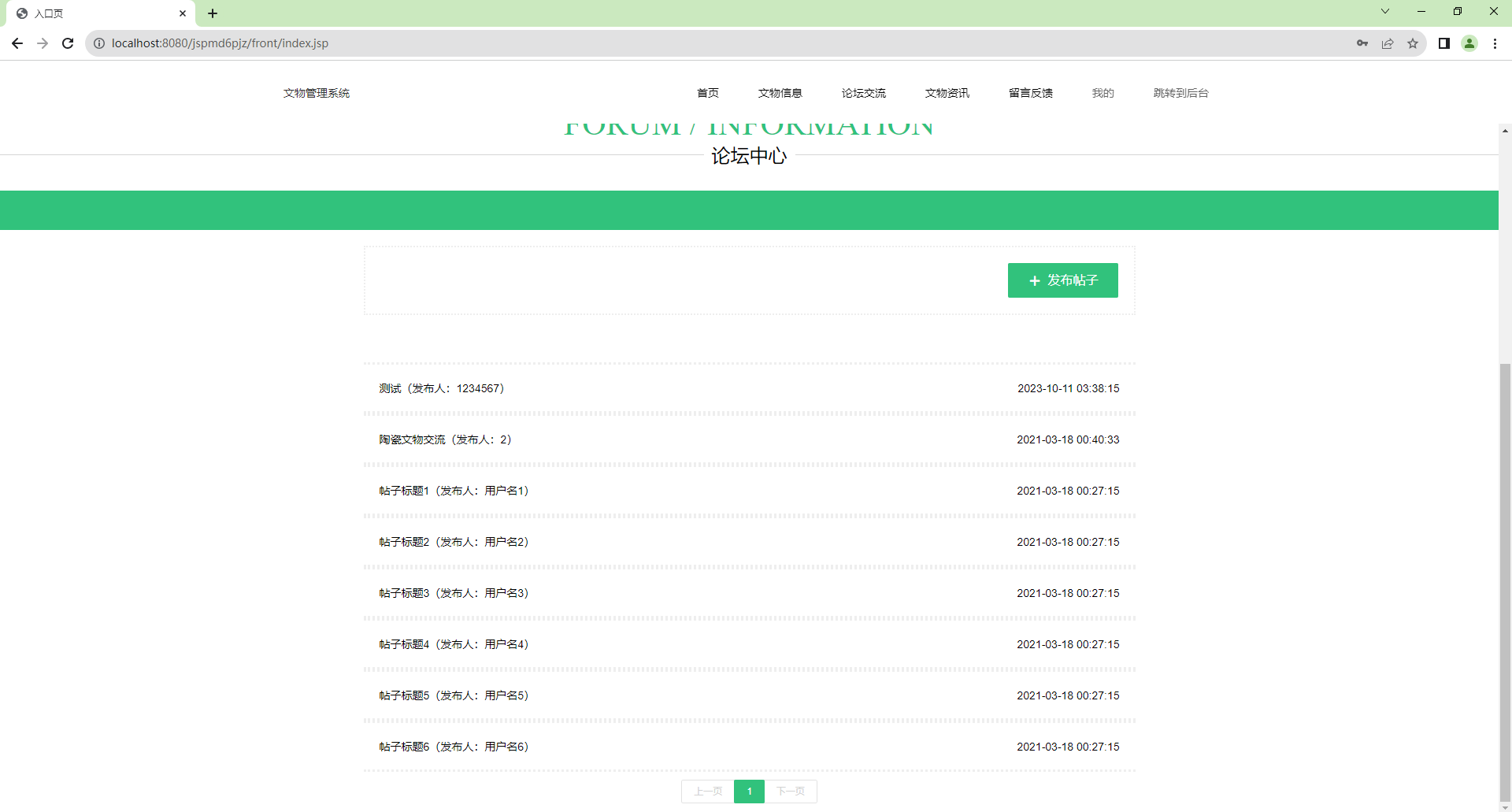Bookmark this page with the star icon

[1412, 43]
